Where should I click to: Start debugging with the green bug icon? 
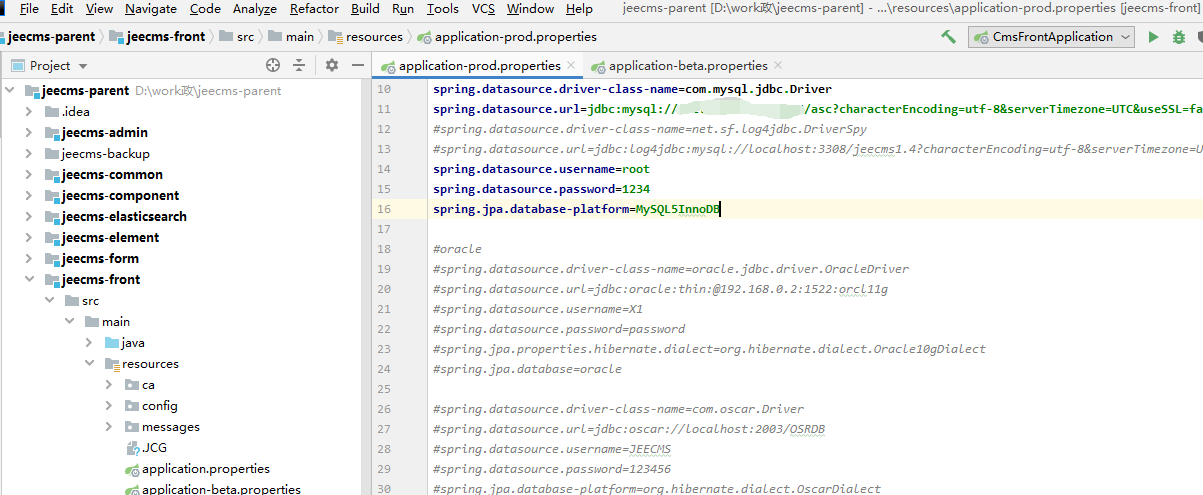click(1179, 37)
